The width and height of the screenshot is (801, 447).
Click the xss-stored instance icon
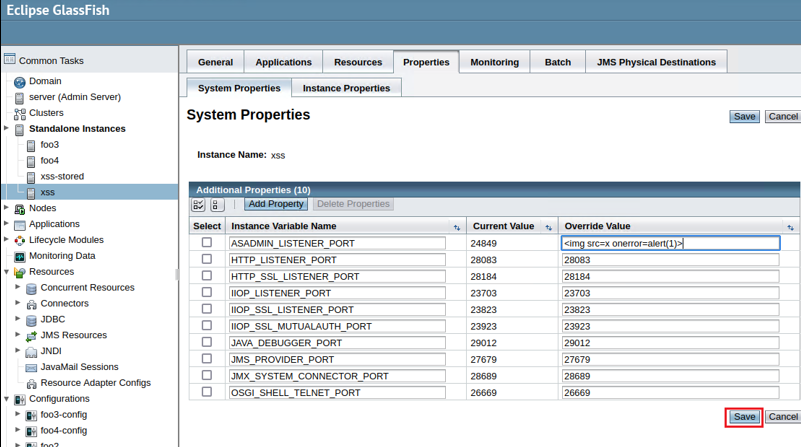coord(31,177)
